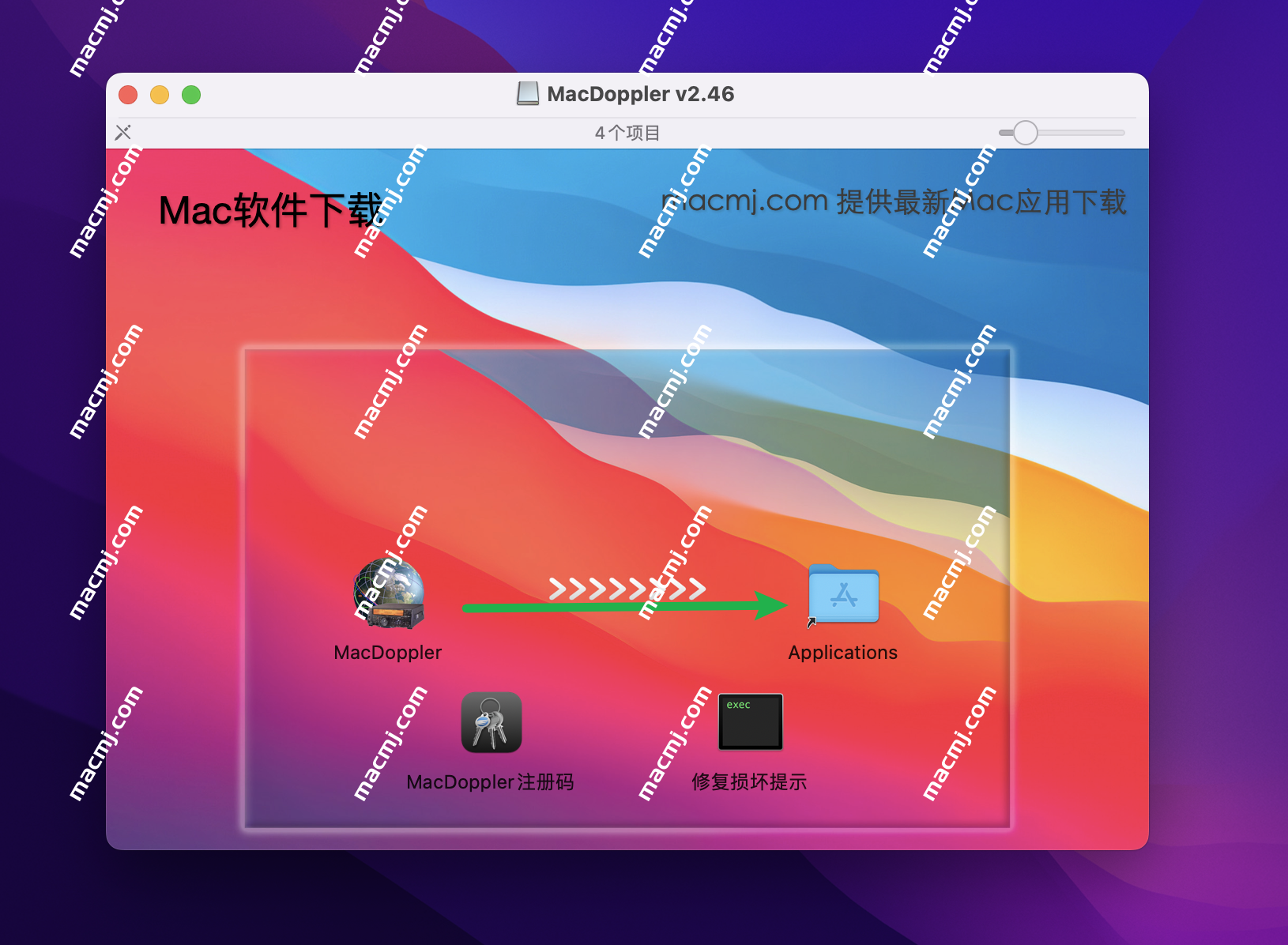1288x945 pixels.
Task: Select the 修复损坏提示 exec file icon
Action: [750, 721]
